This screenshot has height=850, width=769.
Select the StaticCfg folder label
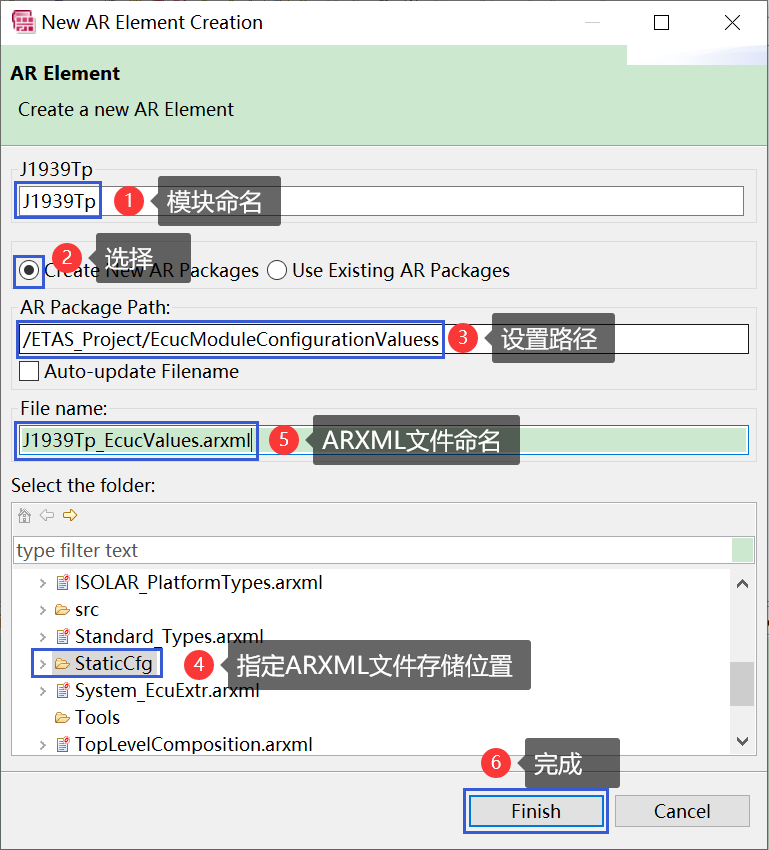(x=114, y=664)
